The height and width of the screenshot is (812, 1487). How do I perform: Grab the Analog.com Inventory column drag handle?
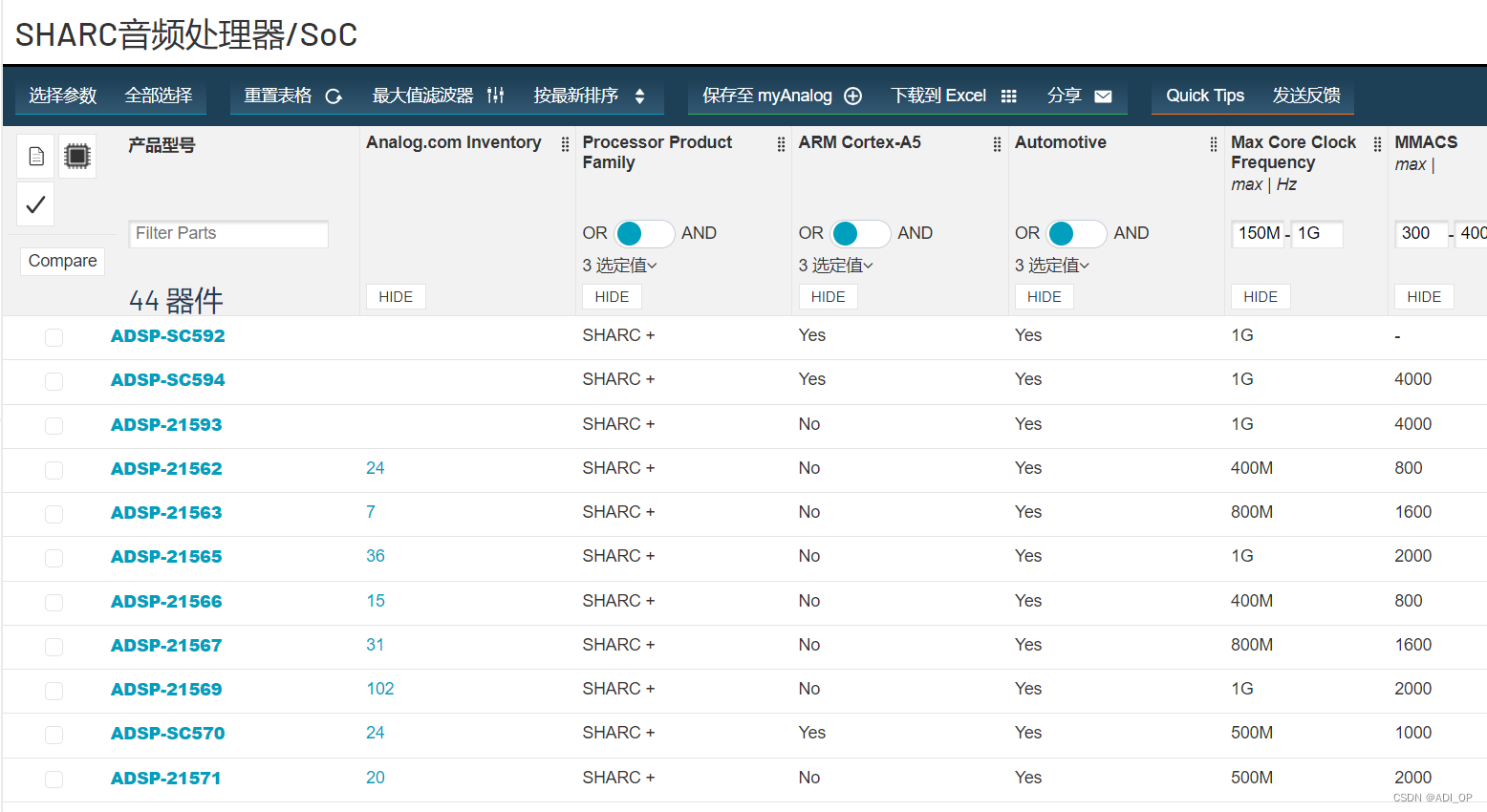point(565,144)
